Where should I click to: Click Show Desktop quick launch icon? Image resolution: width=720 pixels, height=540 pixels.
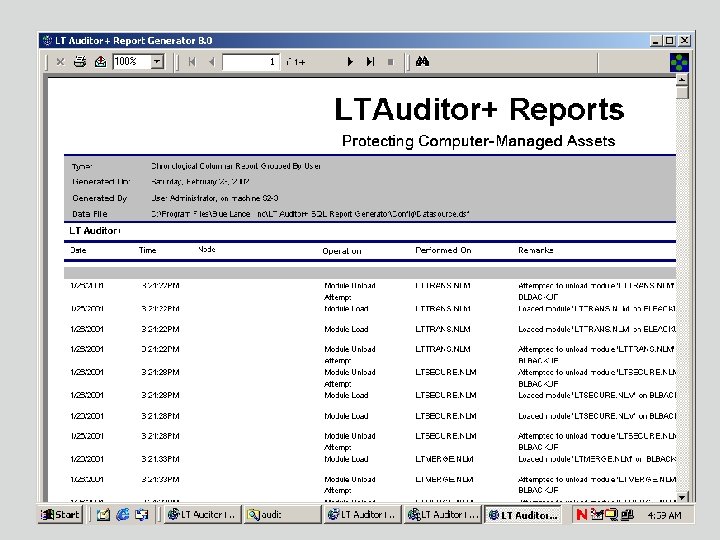[x=142, y=515]
